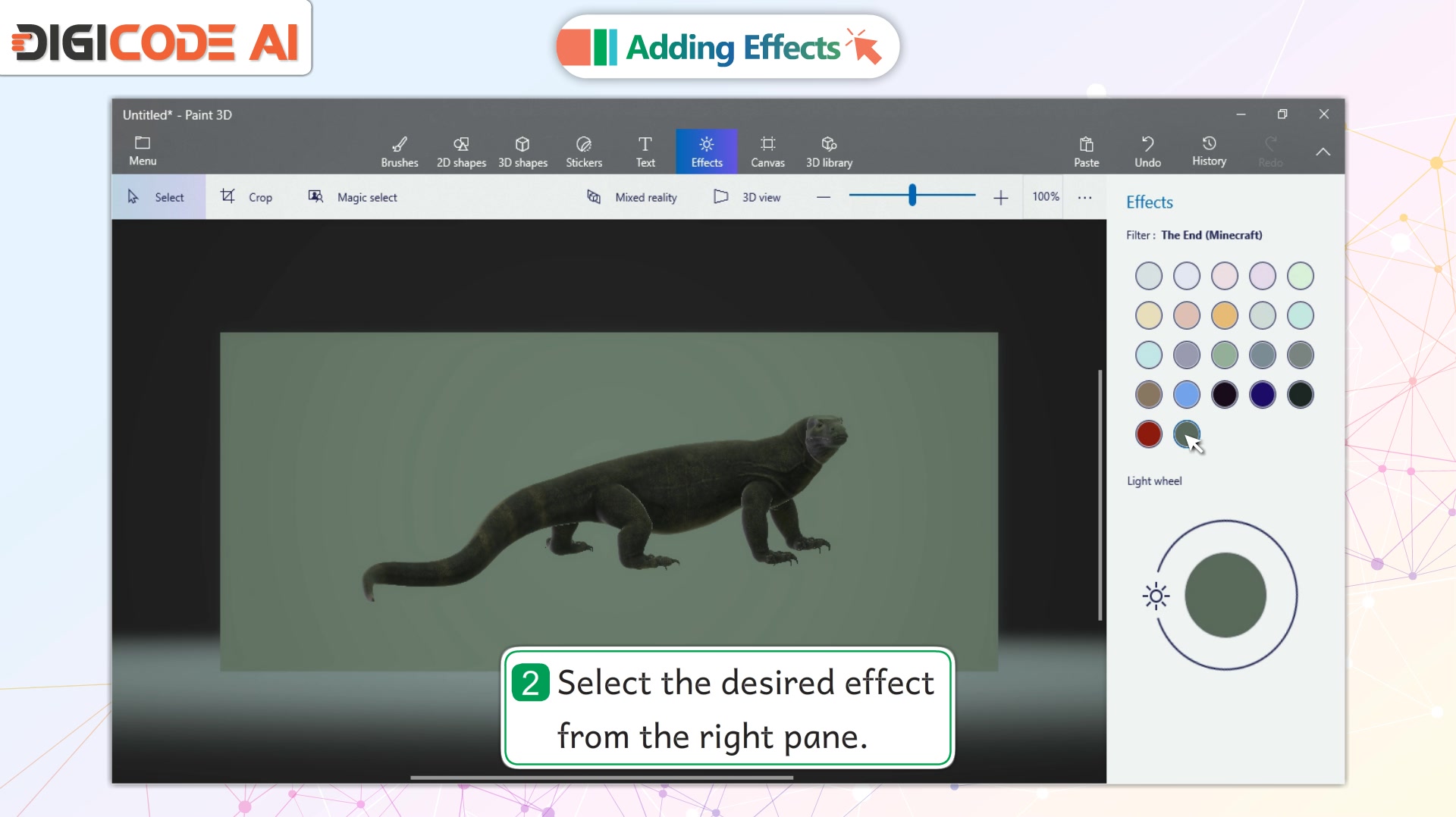
Task: Click the zoom slider handle
Action: tap(912, 196)
